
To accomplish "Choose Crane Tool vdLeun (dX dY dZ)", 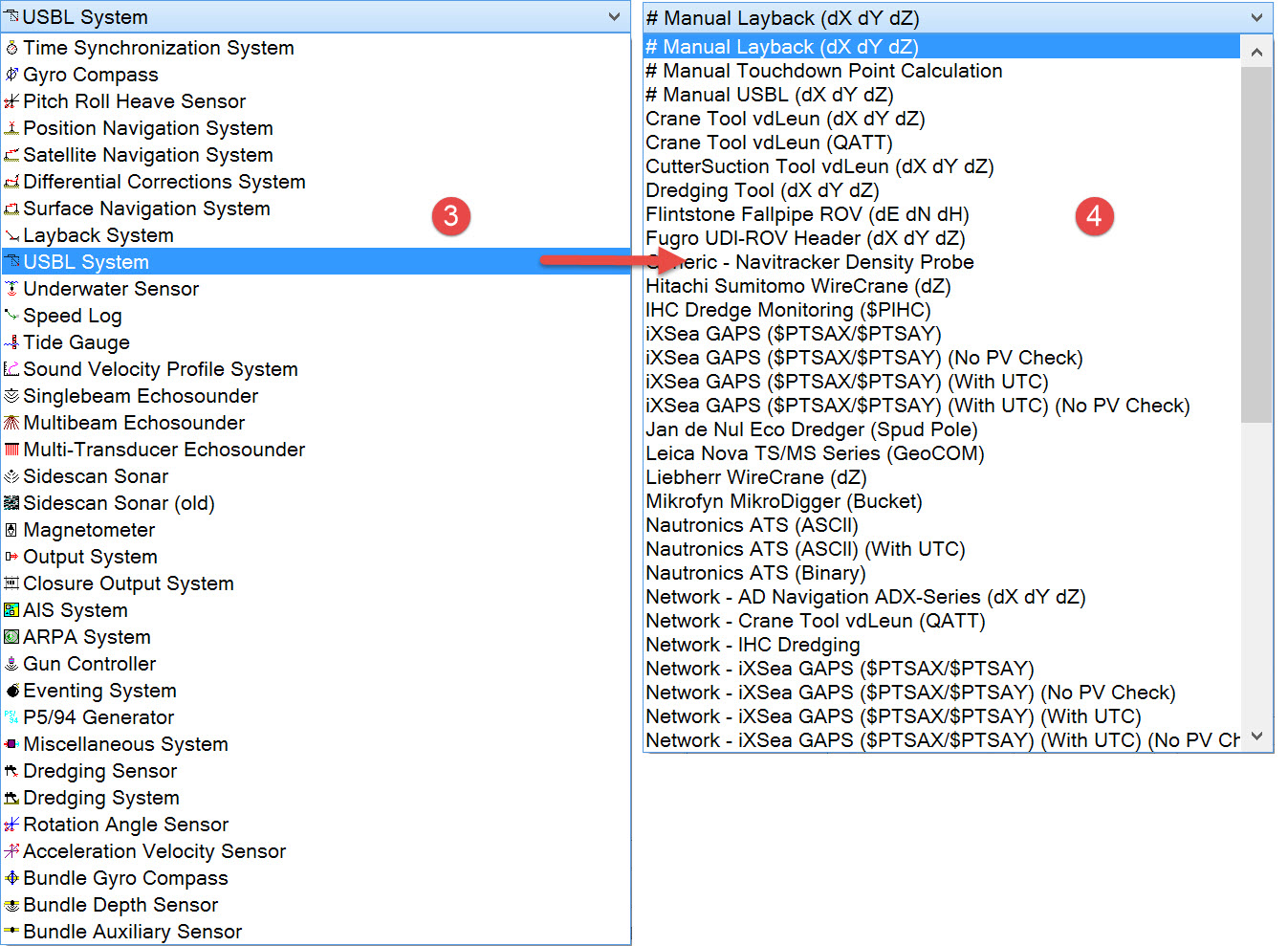I will click(942, 119).
